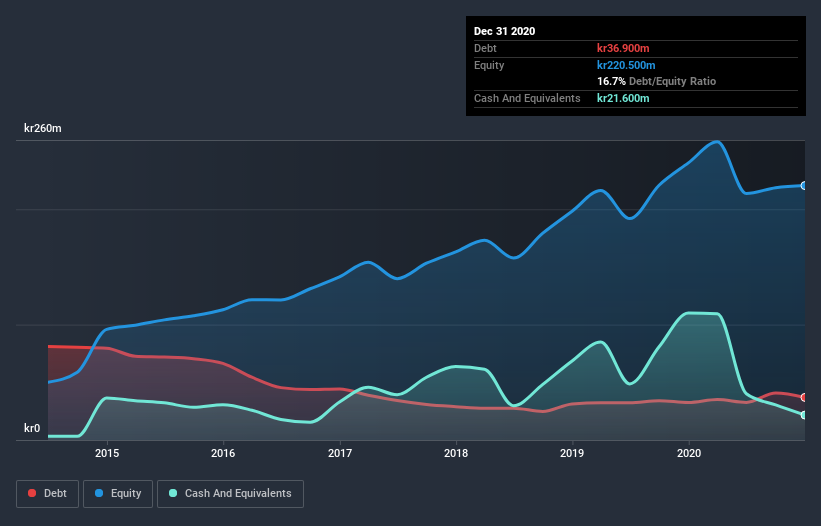Click the kr21.600m cash value

623,98
